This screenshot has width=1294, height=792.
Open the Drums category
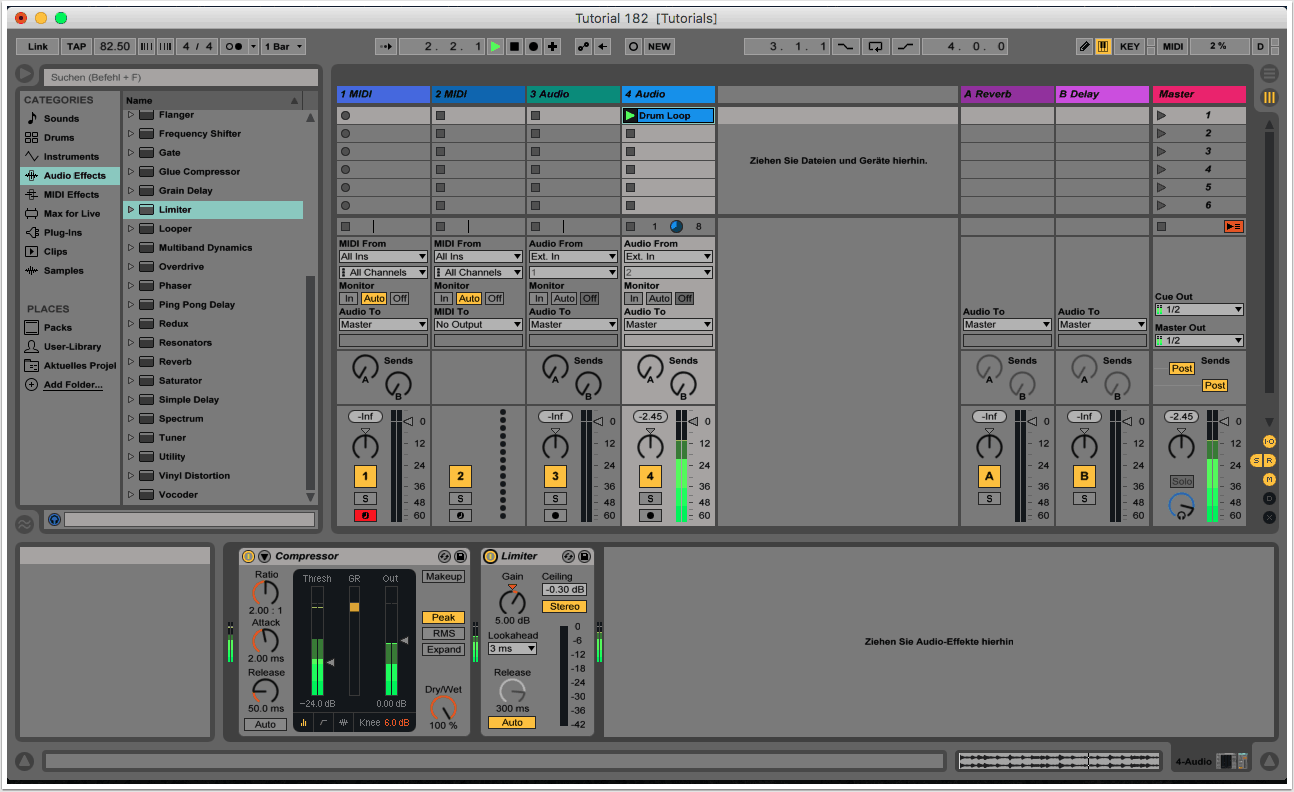59,137
